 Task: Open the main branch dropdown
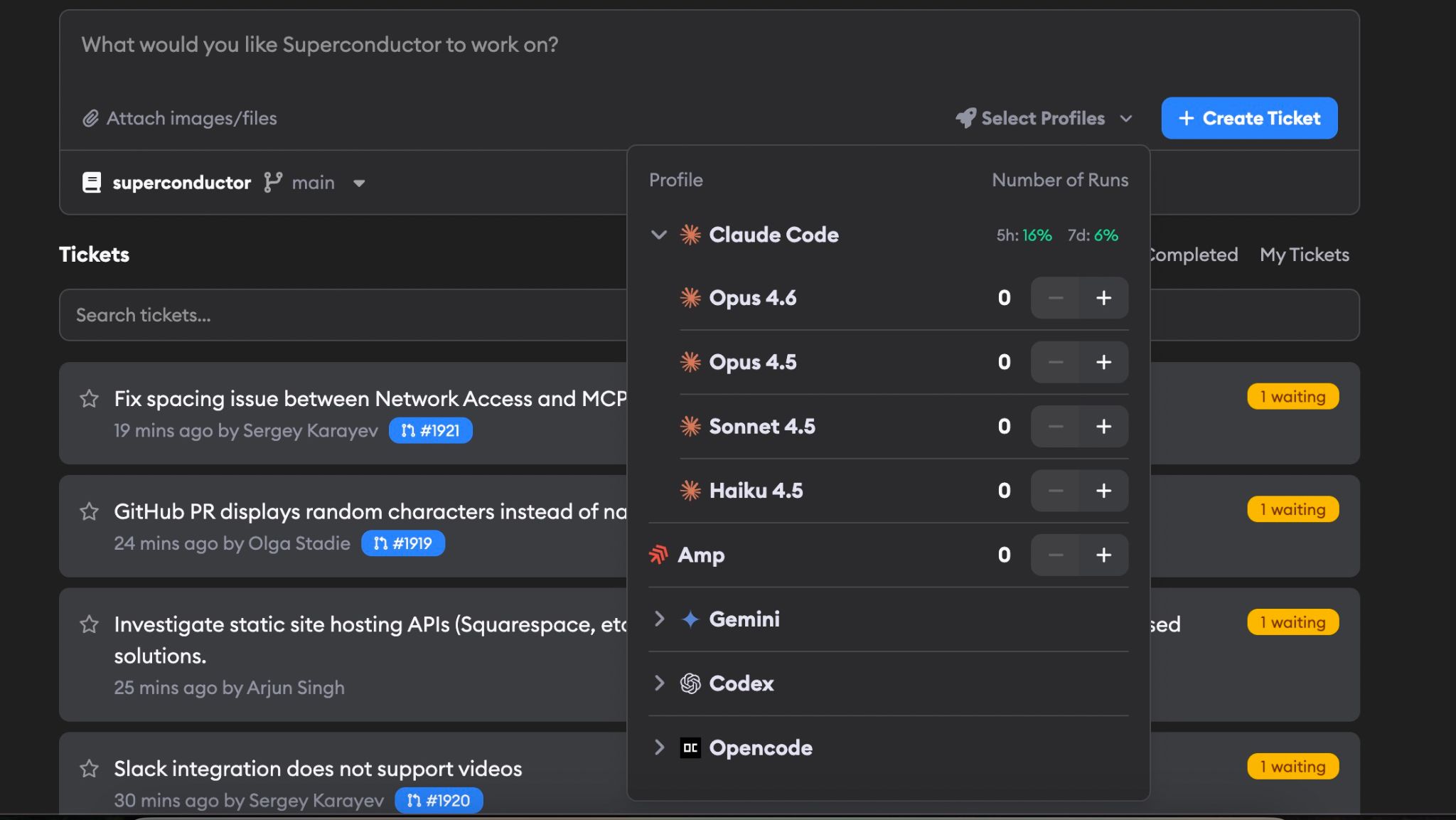[x=360, y=183]
